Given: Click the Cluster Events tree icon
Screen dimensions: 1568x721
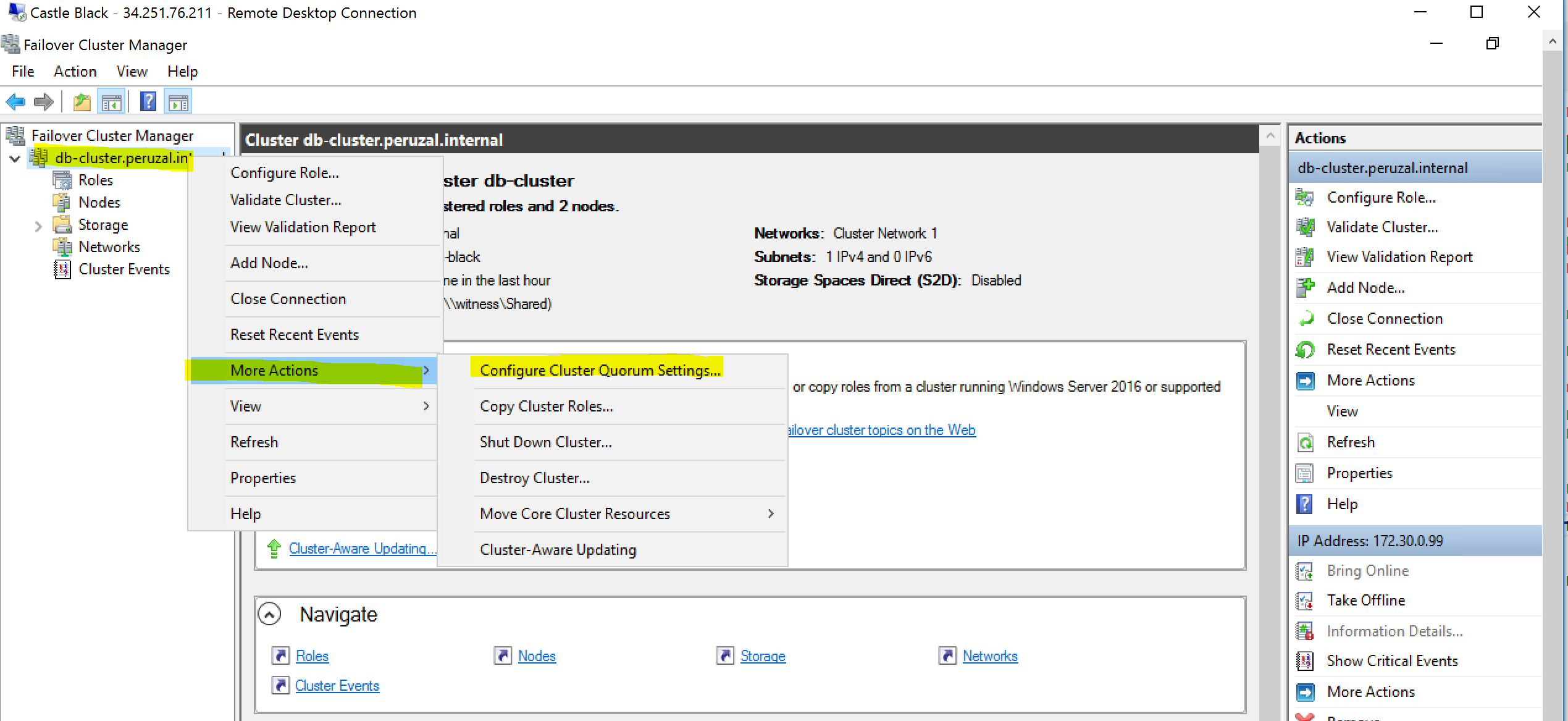Looking at the screenshot, I should [x=62, y=269].
